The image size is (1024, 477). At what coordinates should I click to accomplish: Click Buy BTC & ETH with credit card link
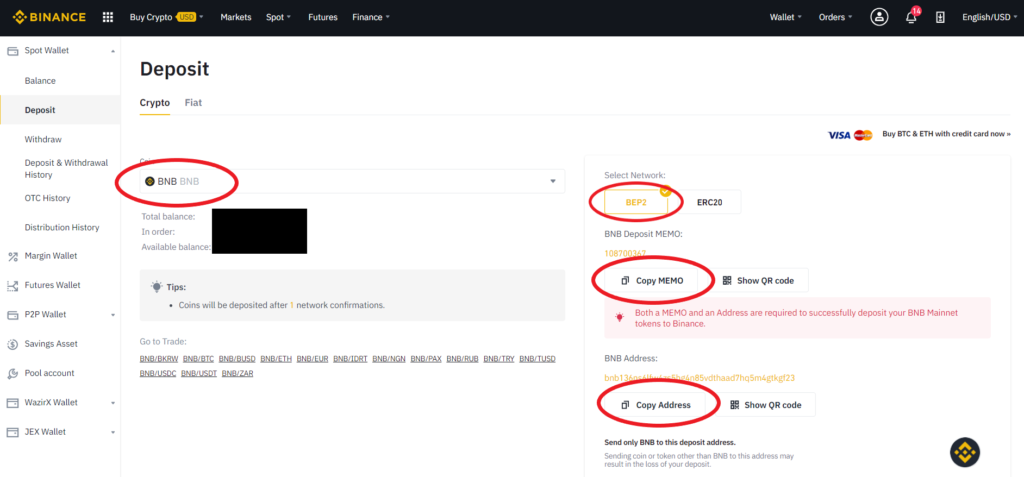pyautogui.click(x=946, y=134)
